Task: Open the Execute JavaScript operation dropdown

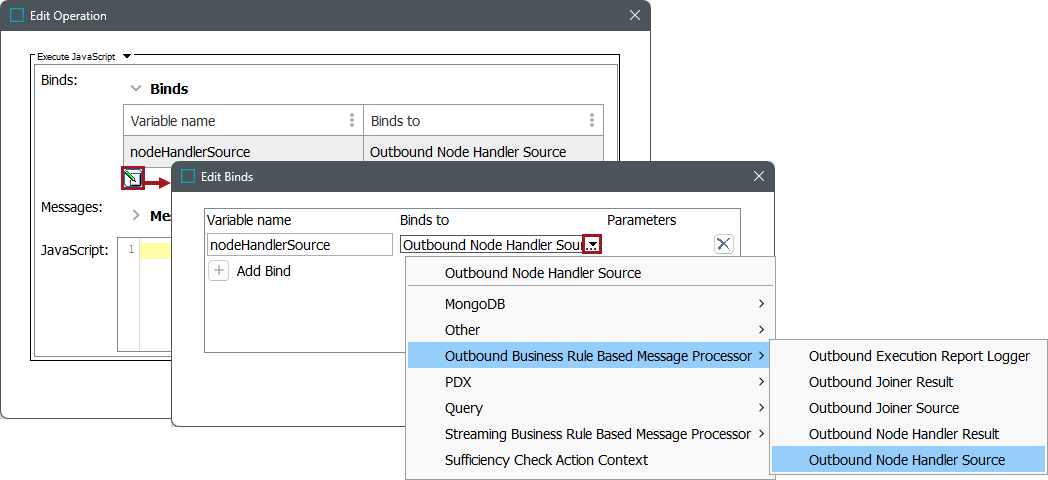Action: (126, 57)
